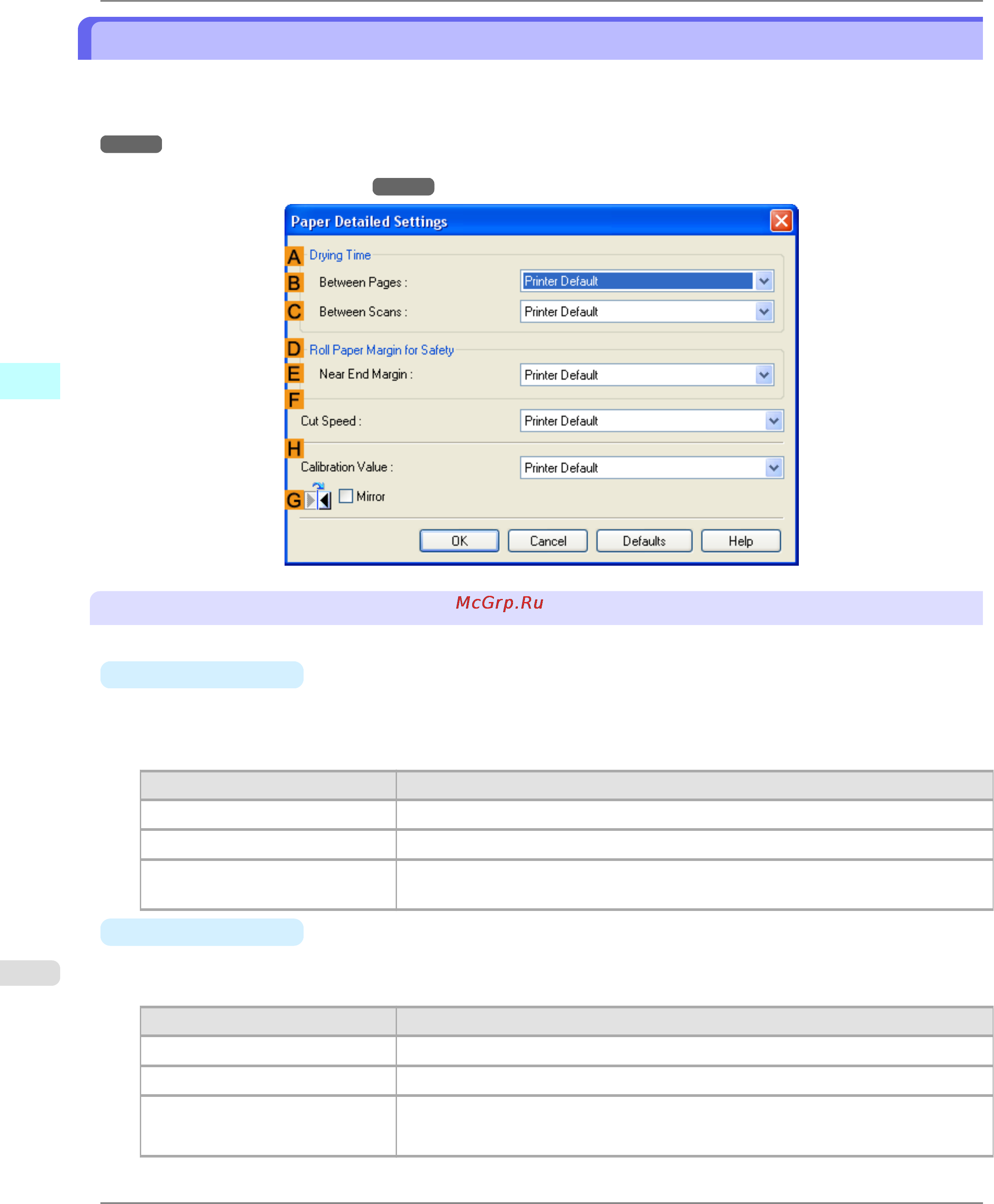
Task: Close the Paper Detailed Settings dialog
Action: point(781,220)
